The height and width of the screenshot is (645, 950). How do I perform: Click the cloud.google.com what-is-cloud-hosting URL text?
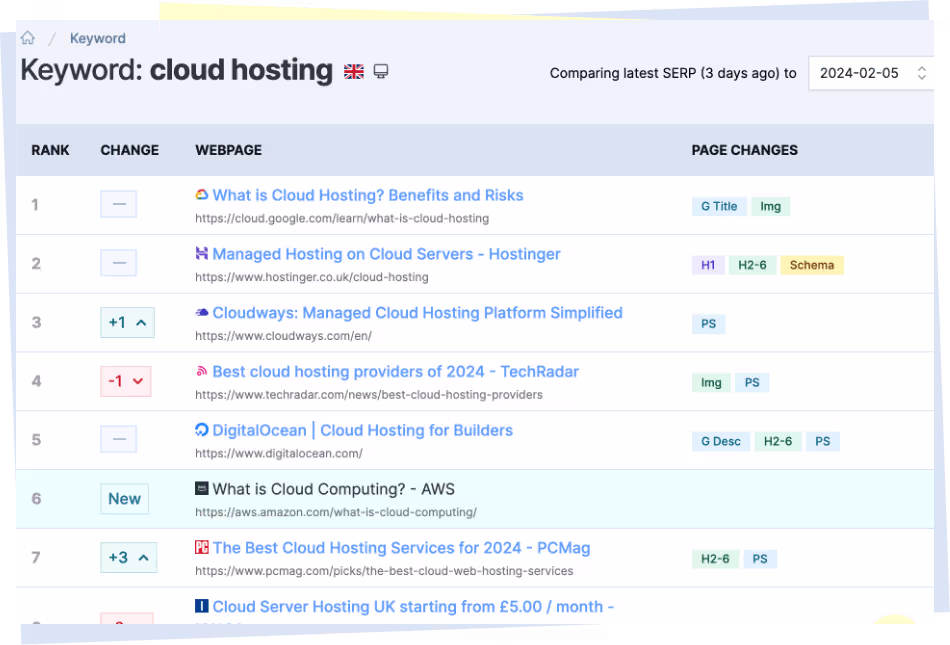click(342, 219)
